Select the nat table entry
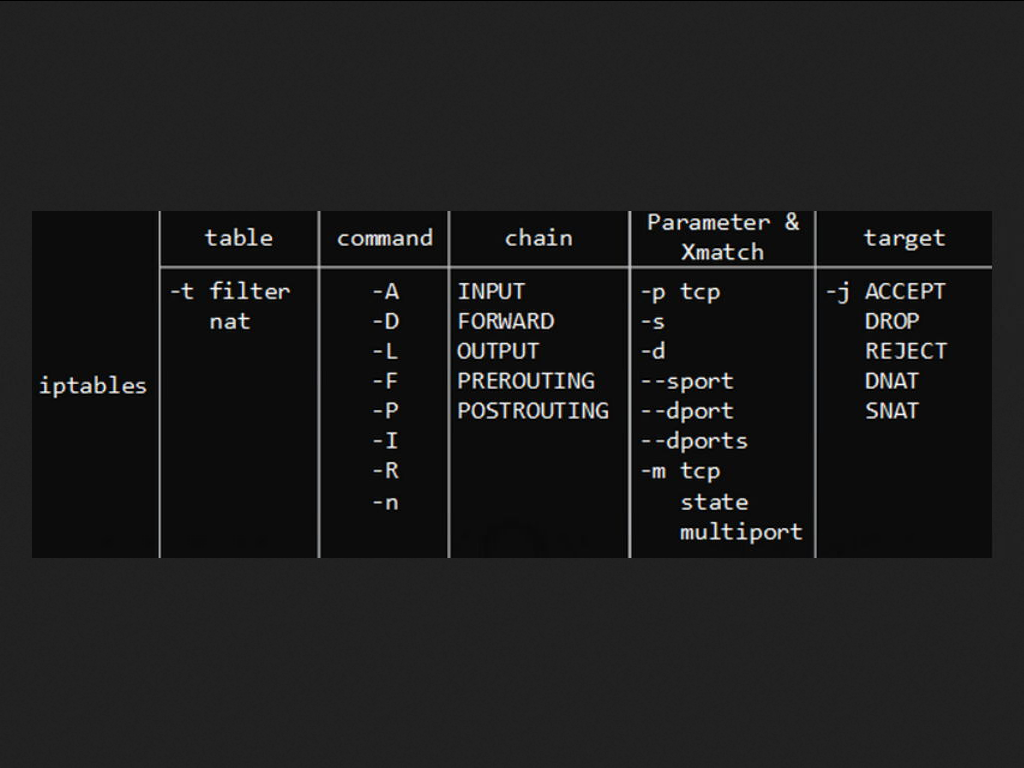 click(229, 321)
